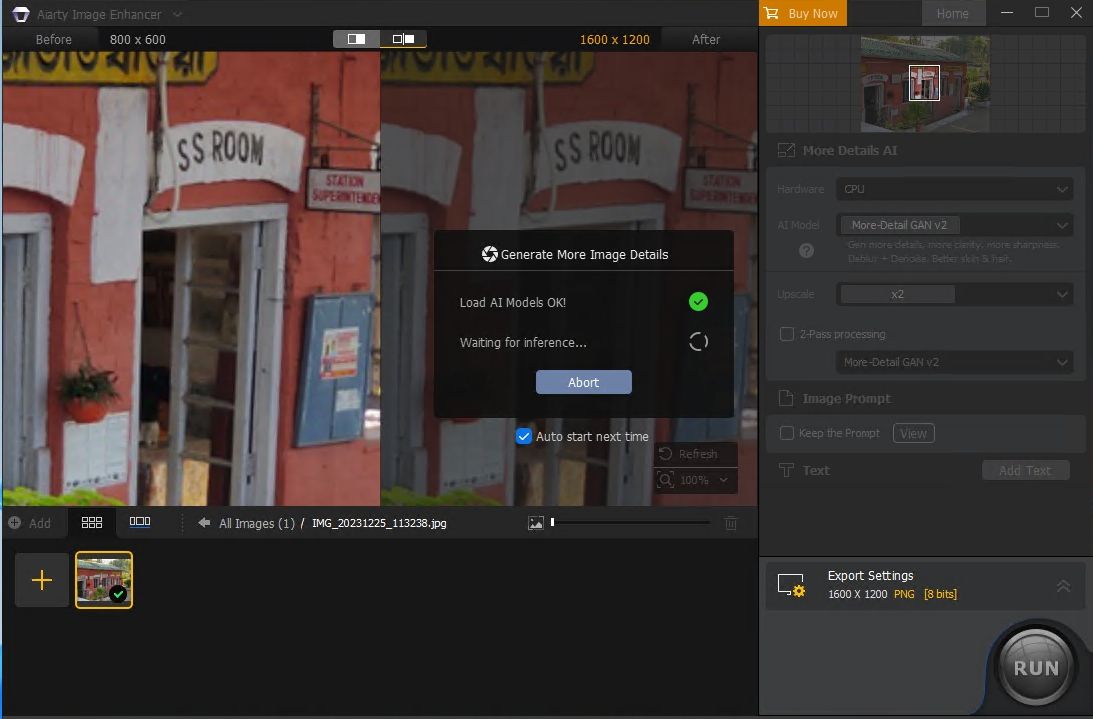Open the AI Model dropdown
The image size is (1093, 719).
[953, 224]
